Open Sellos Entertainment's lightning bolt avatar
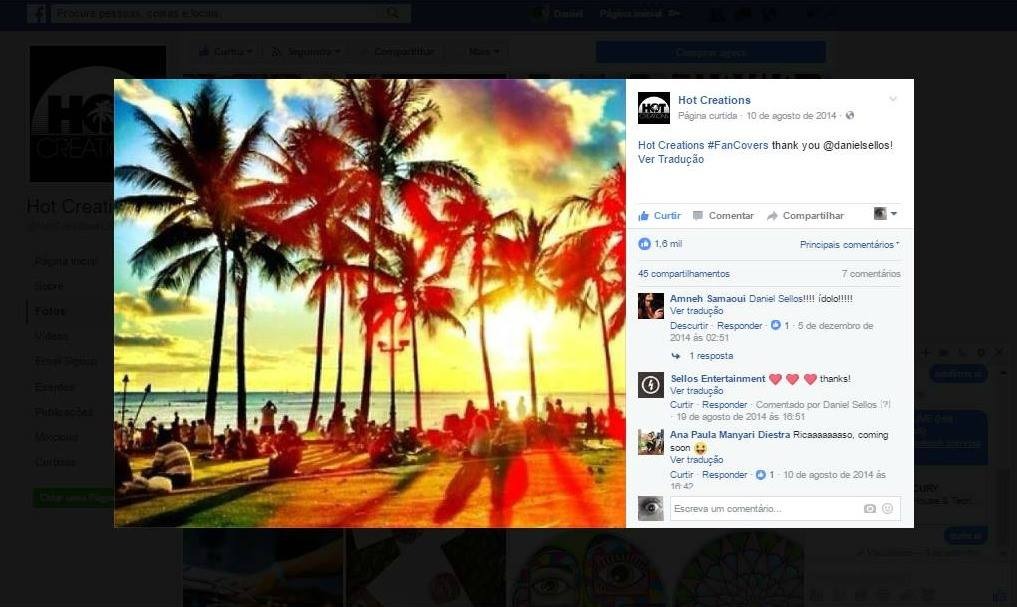Image resolution: width=1017 pixels, height=607 pixels. pyautogui.click(x=651, y=385)
